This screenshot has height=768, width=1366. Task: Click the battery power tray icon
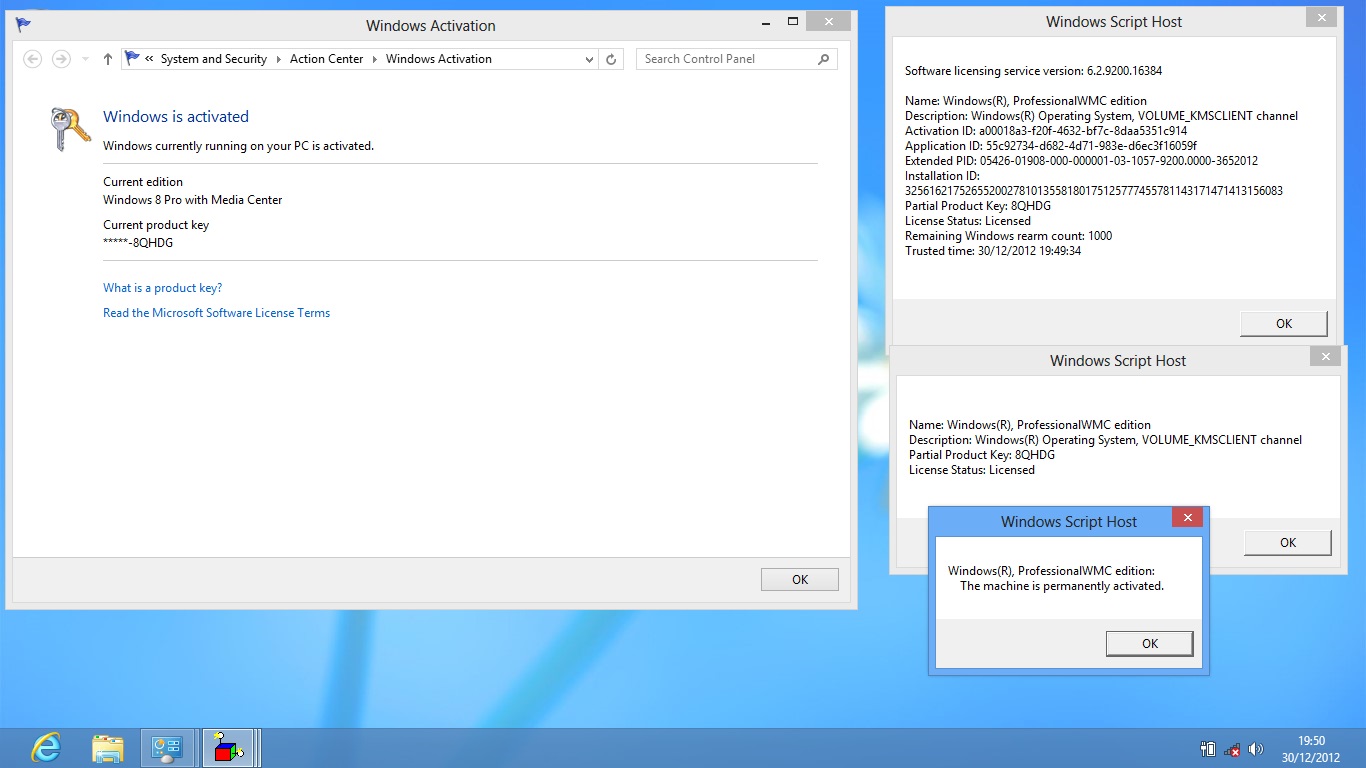(1207, 749)
